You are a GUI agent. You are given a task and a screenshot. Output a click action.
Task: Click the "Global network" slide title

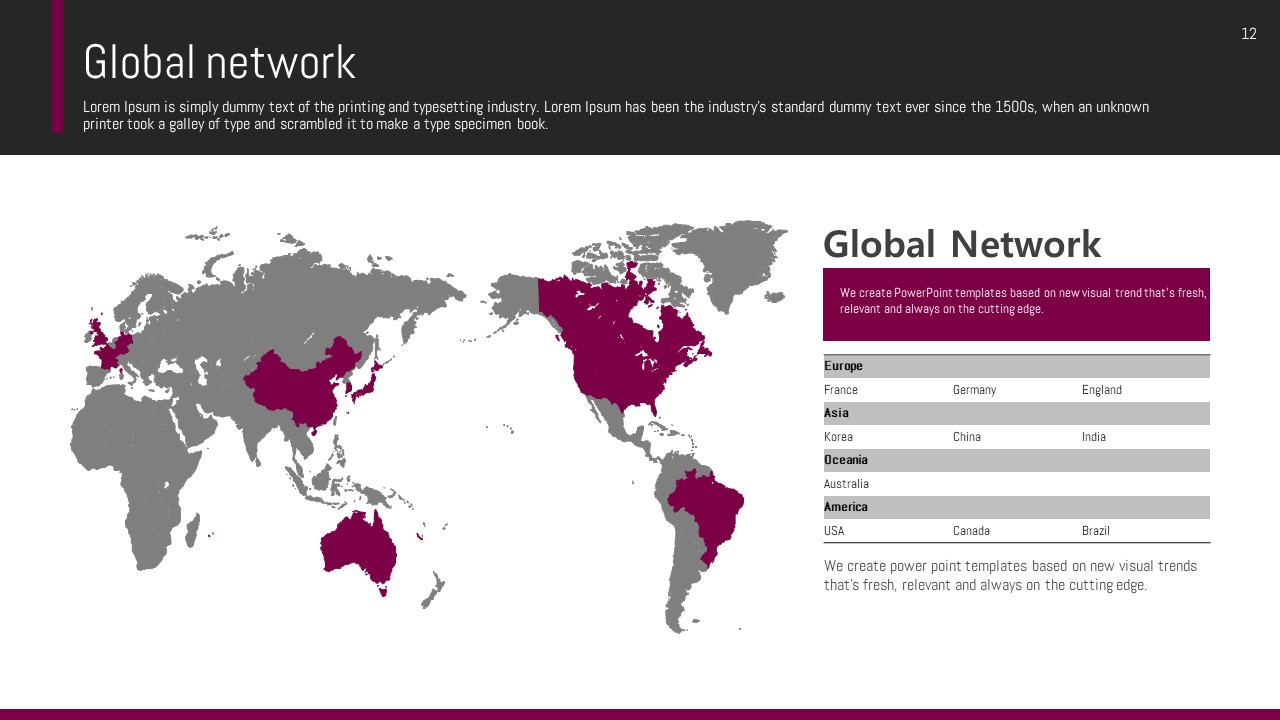219,63
